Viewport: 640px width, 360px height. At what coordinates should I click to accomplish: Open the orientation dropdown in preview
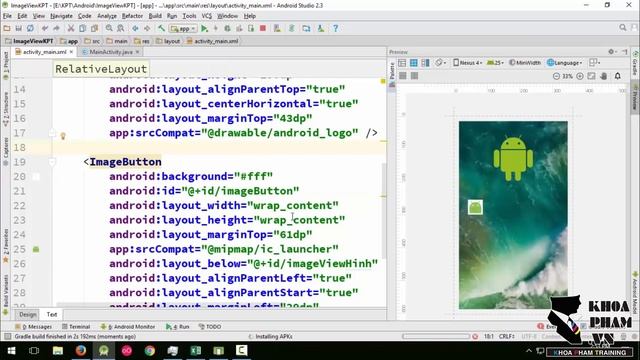(x=440, y=63)
